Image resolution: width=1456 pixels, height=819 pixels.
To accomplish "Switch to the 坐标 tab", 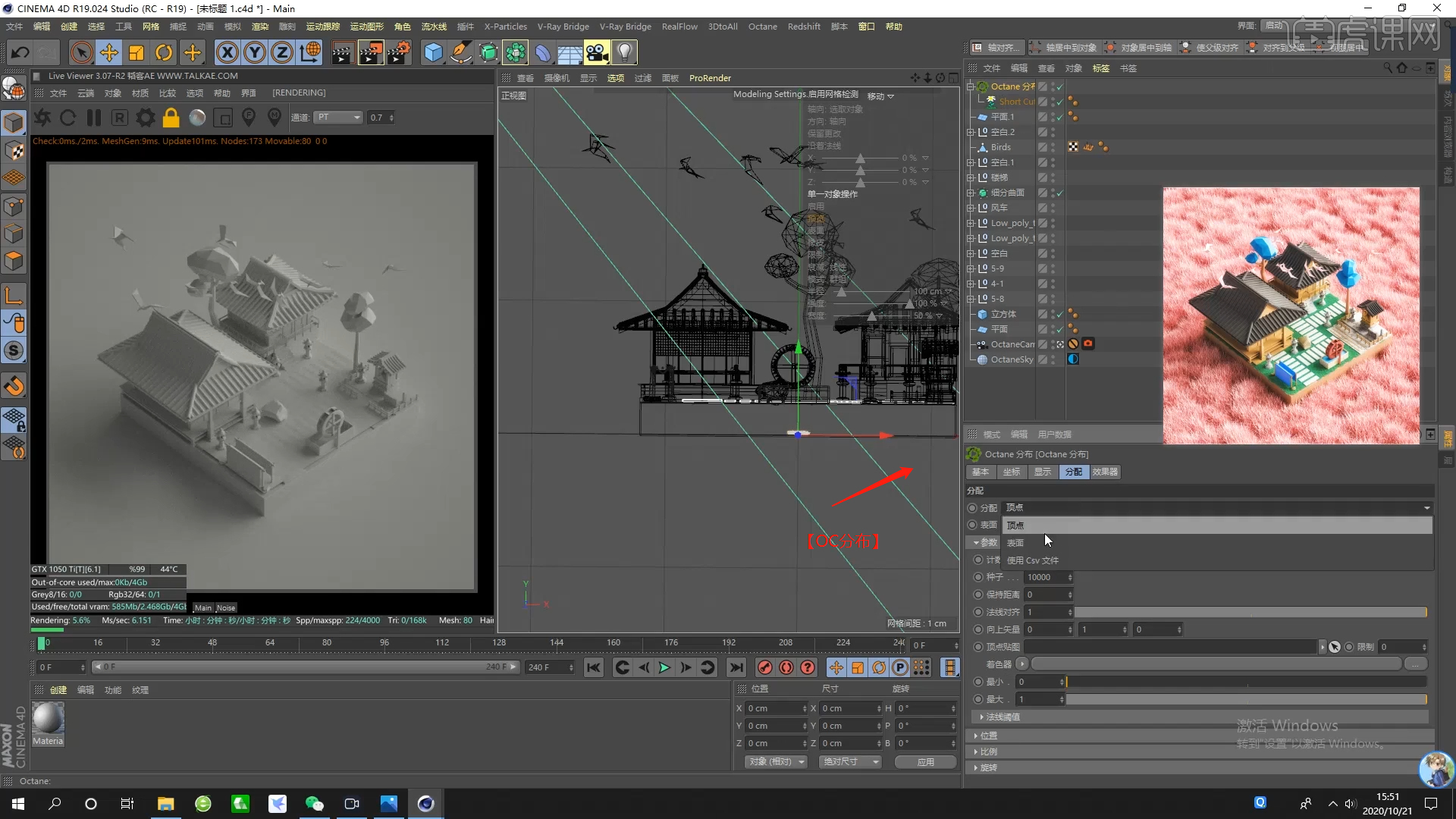I will tap(1012, 472).
